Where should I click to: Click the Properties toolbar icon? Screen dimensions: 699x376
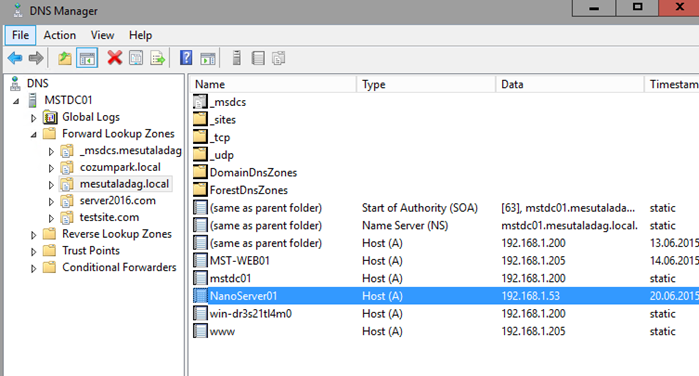coord(136,58)
